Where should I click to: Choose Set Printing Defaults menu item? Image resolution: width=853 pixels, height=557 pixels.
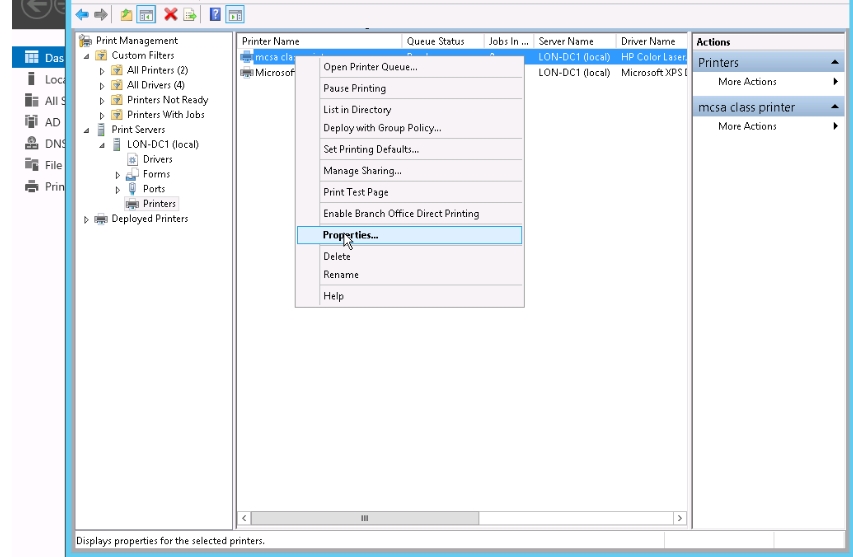tap(409, 149)
